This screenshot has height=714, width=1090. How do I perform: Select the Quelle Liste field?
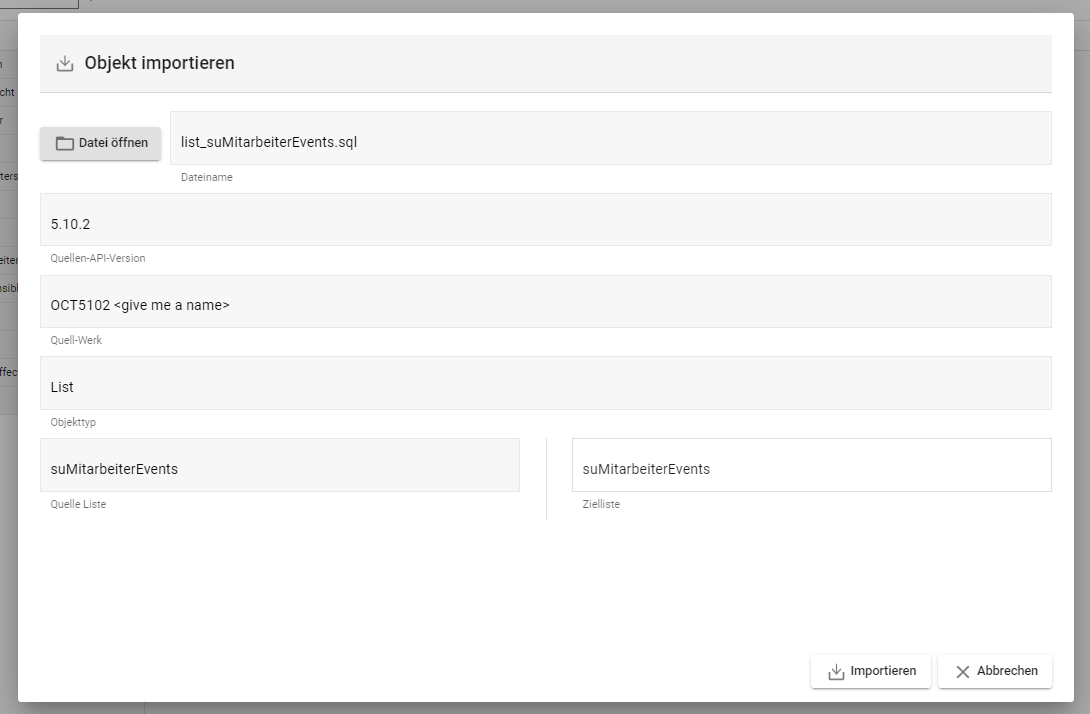pos(280,468)
